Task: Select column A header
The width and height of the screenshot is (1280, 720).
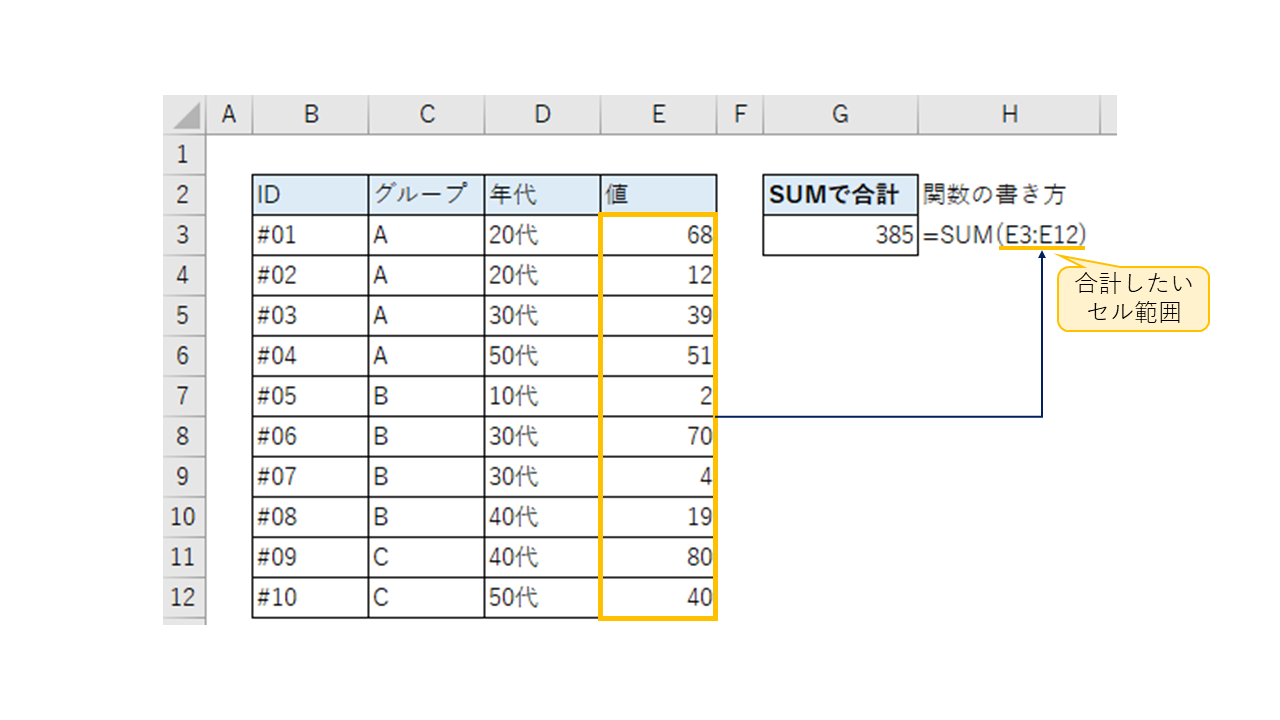Action: [x=229, y=115]
